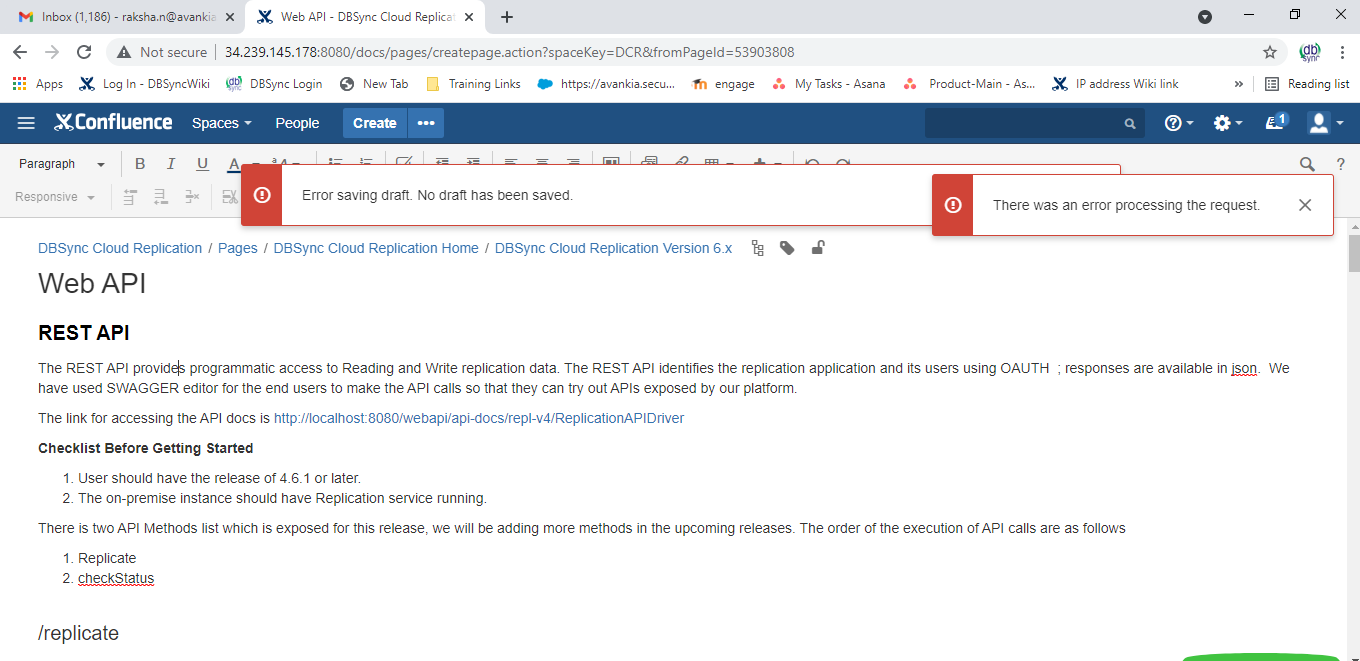Open the Confluence sidebar hamburger menu
This screenshot has width=1360, height=661.
tap(26, 123)
